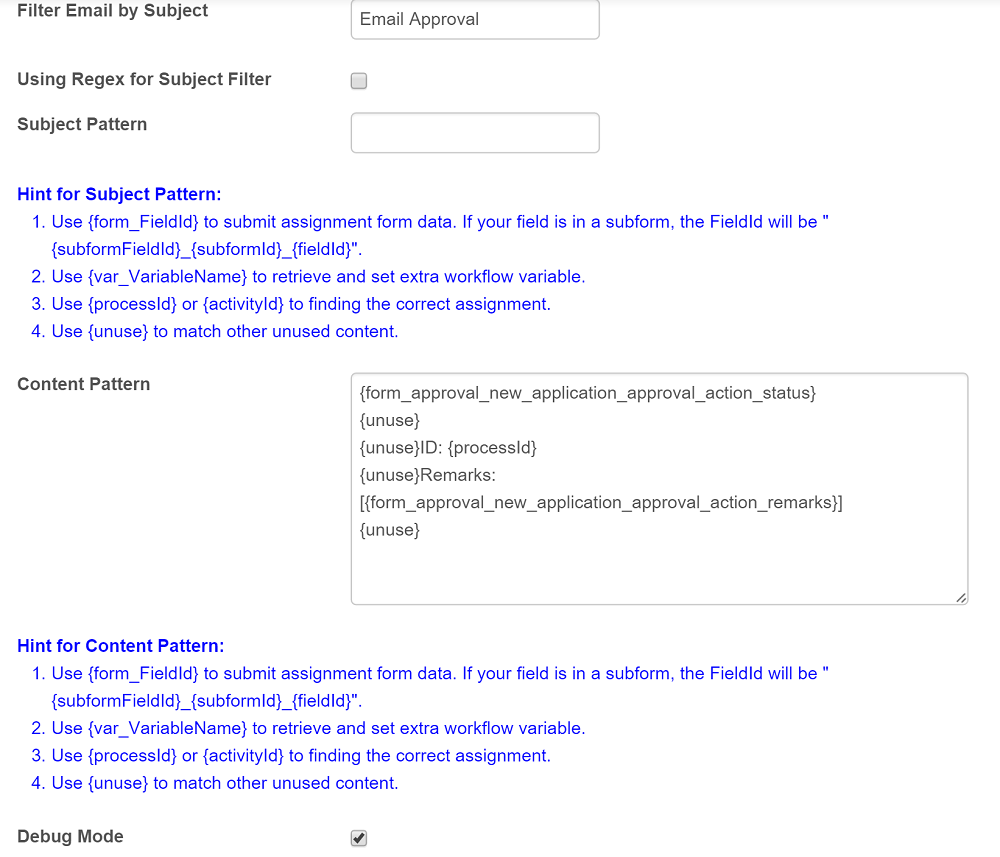Viewport: 1000px width, 857px height.
Task: Click the "Hint for Content Pattern:" heading
Action: click(121, 646)
